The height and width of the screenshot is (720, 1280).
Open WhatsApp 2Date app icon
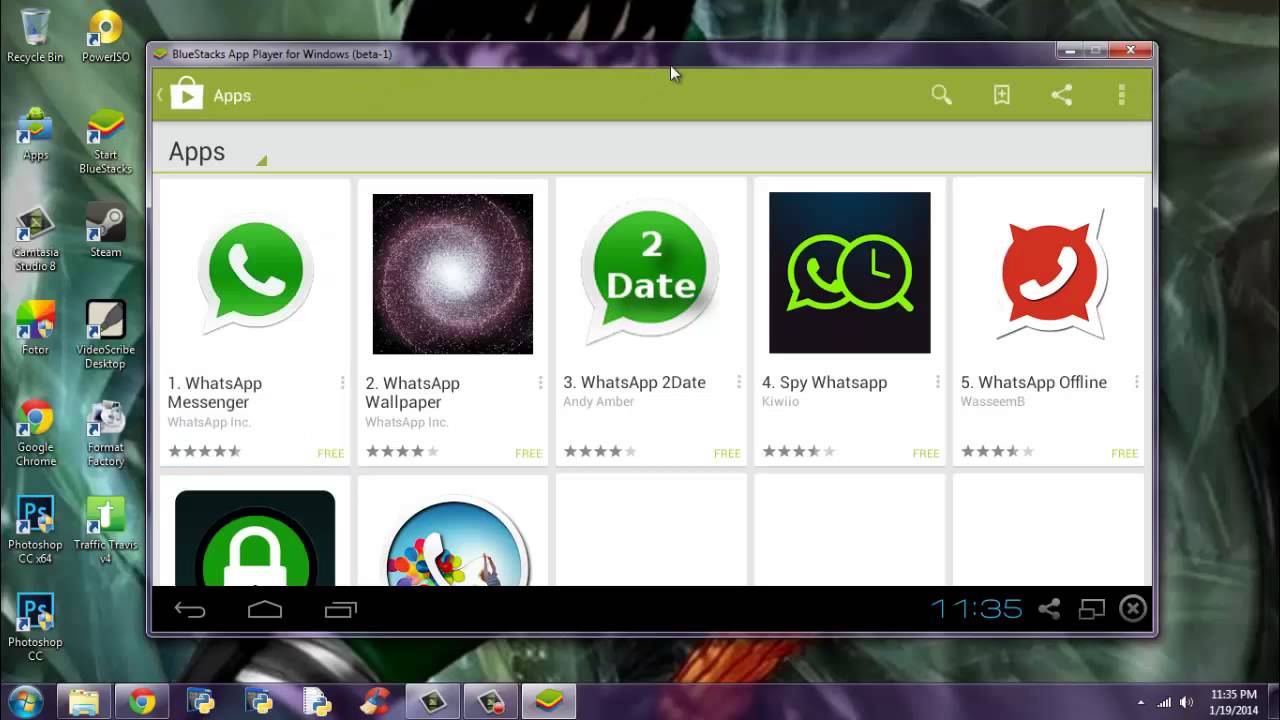[651, 273]
